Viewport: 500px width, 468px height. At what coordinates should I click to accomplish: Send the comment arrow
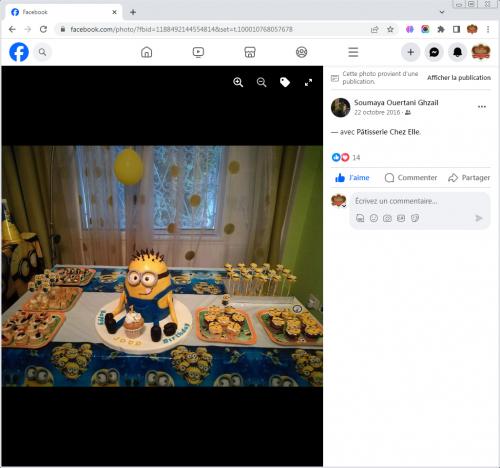479,218
